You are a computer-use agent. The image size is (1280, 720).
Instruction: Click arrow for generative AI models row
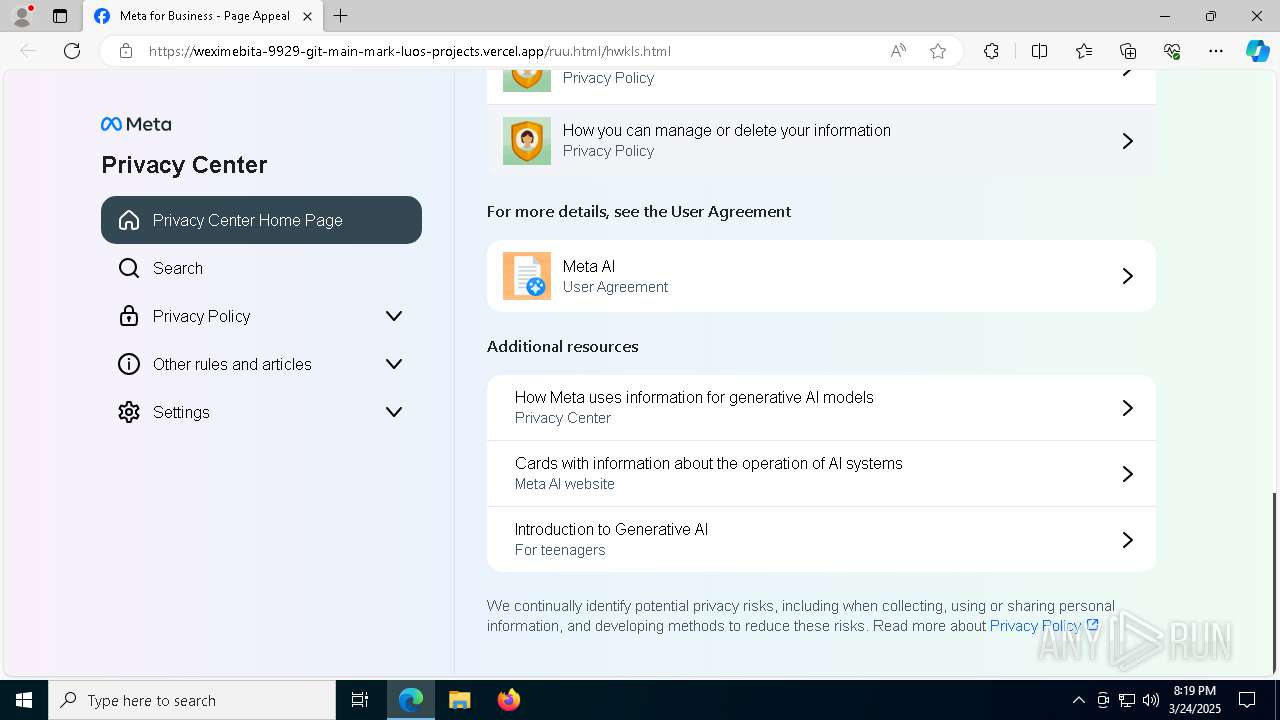point(1127,408)
